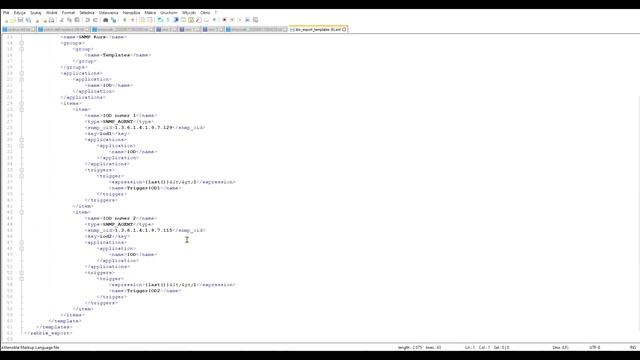This screenshot has width=640, height=360.
Task: Collapse the group fold marker at line 15
Action: 22,49
